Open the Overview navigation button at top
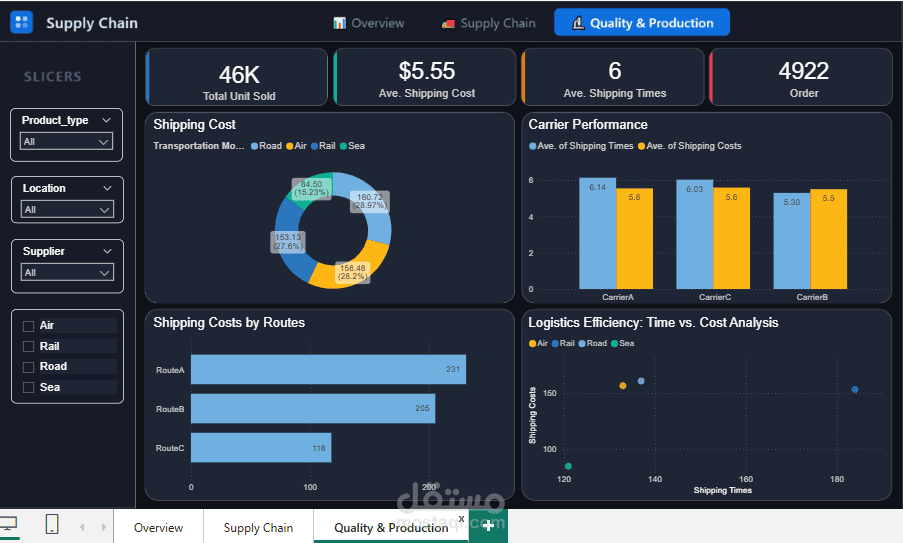 (x=369, y=23)
